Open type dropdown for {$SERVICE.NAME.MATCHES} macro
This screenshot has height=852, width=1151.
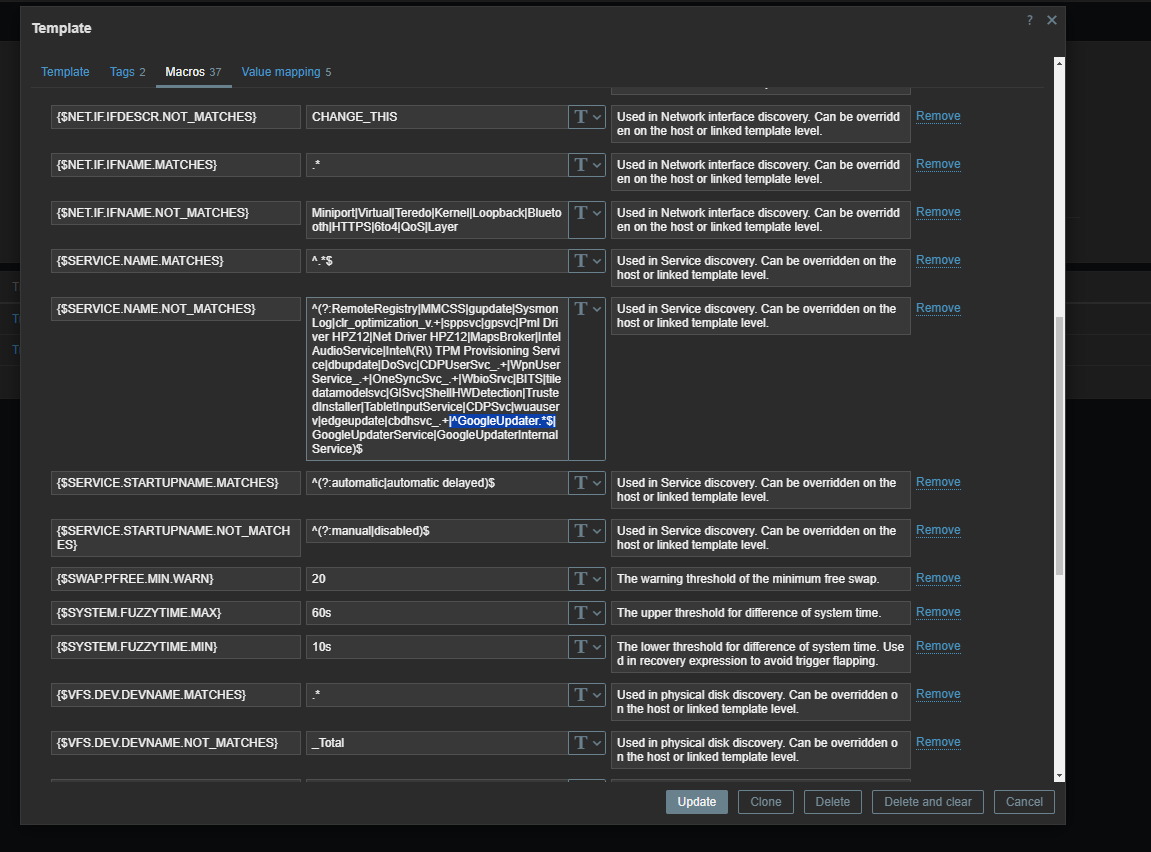click(587, 261)
